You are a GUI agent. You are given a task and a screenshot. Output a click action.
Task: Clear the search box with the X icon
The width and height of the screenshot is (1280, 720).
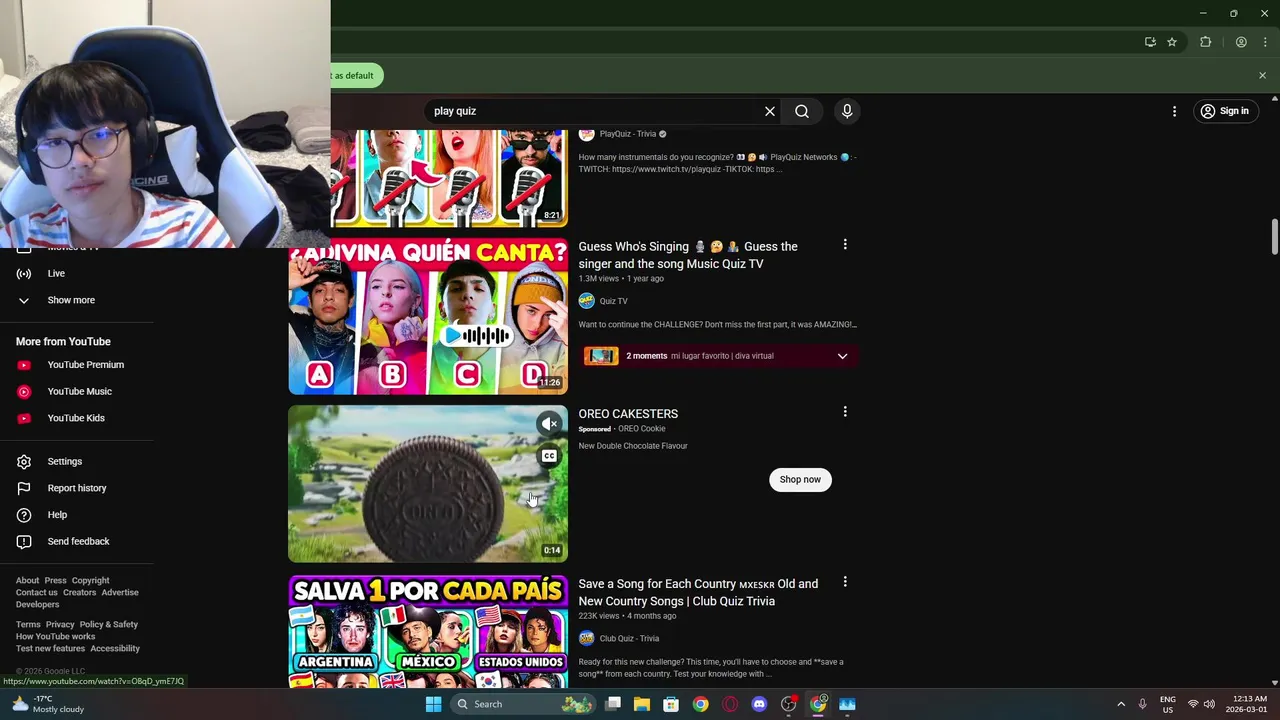[770, 111]
